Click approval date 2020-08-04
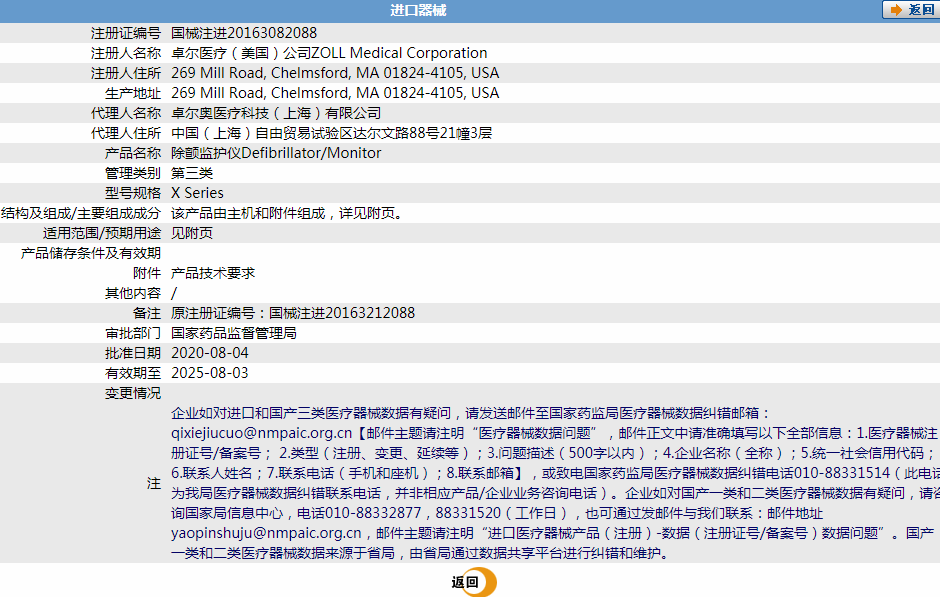The height and width of the screenshot is (597, 940). (x=210, y=353)
